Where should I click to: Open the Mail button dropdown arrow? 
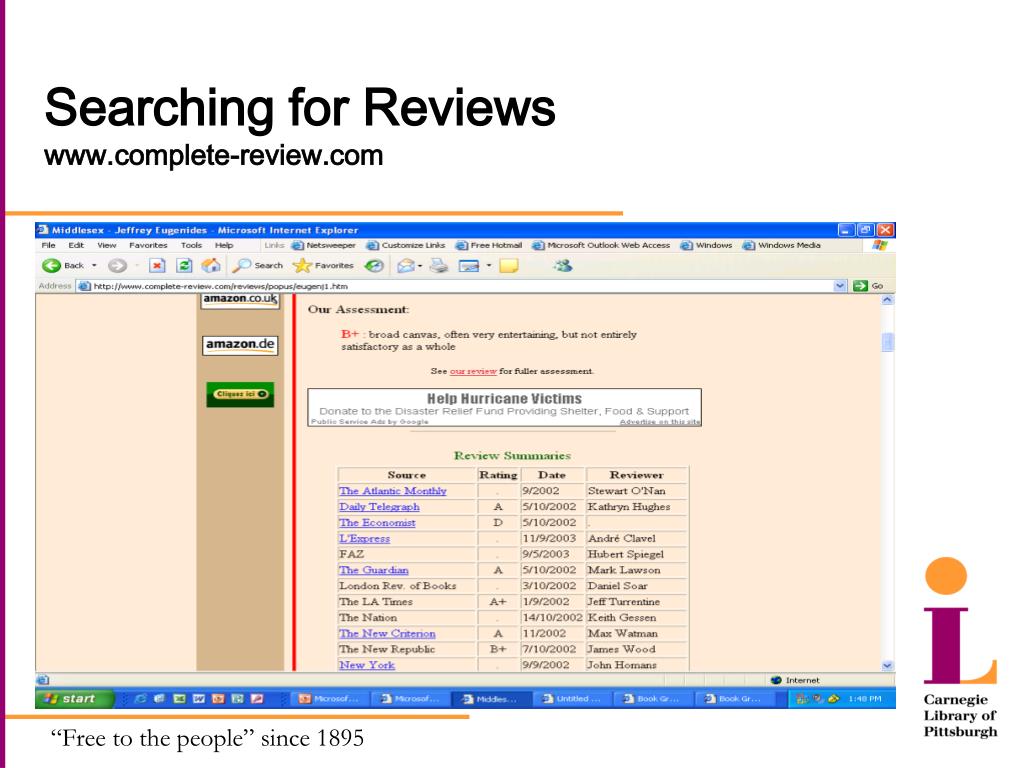click(x=419, y=266)
